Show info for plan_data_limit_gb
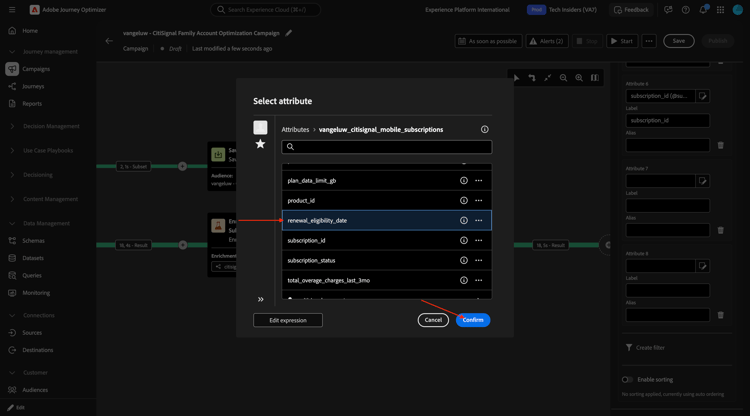This screenshot has height=416, width=750. (463, 181)
